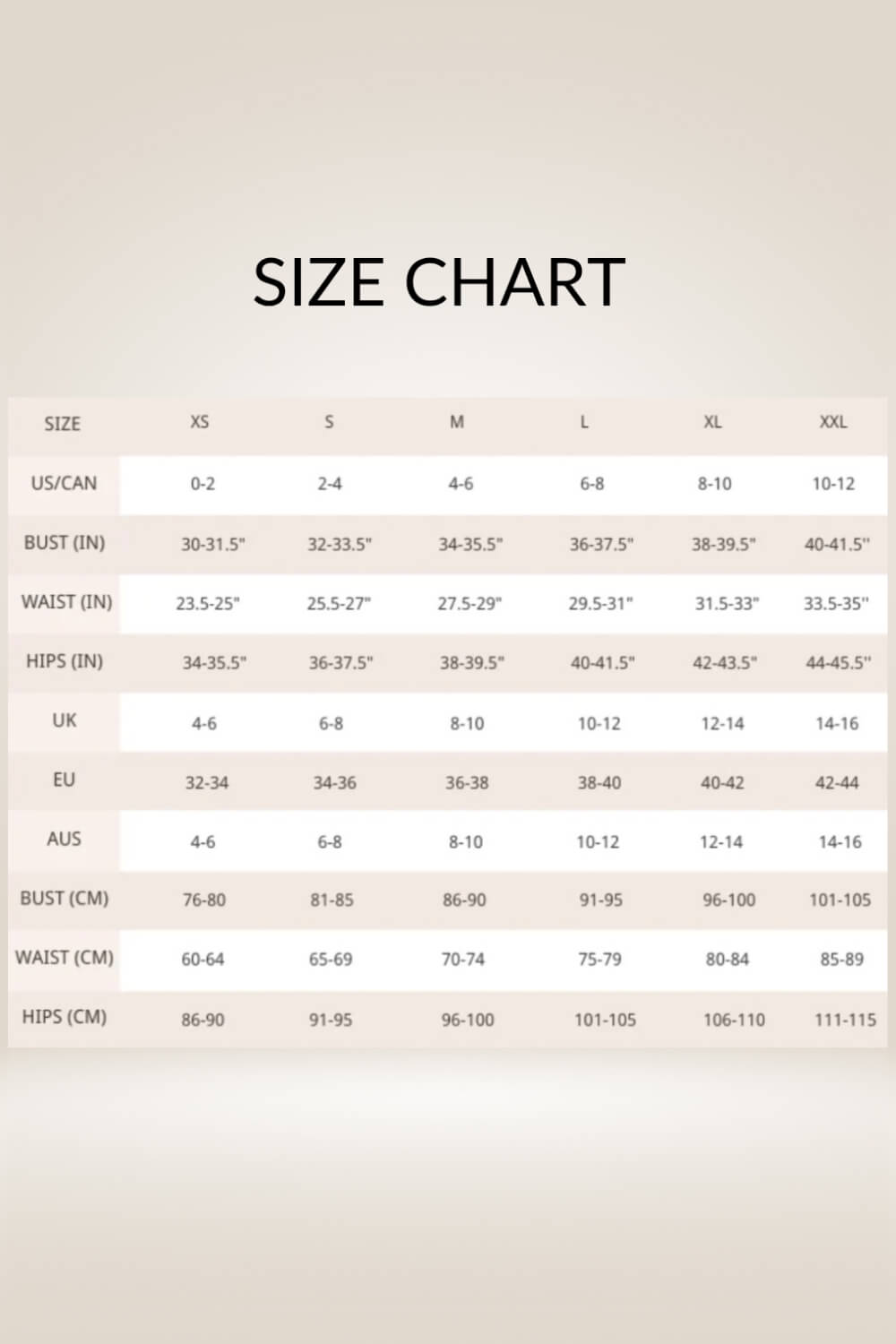This screenshot has width=896, height=1344.
Task: Select the XS column header
Action: [x=200, y=422]
